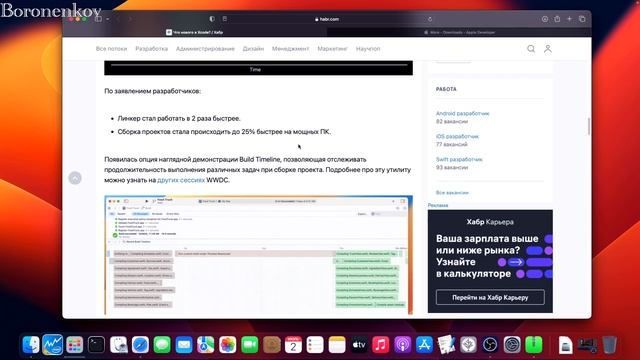Open 'Научпоп' navigation item
Image resolution: width=640 pixels, height=360 pixels.
pyautogui.click(x=368, y=49)
